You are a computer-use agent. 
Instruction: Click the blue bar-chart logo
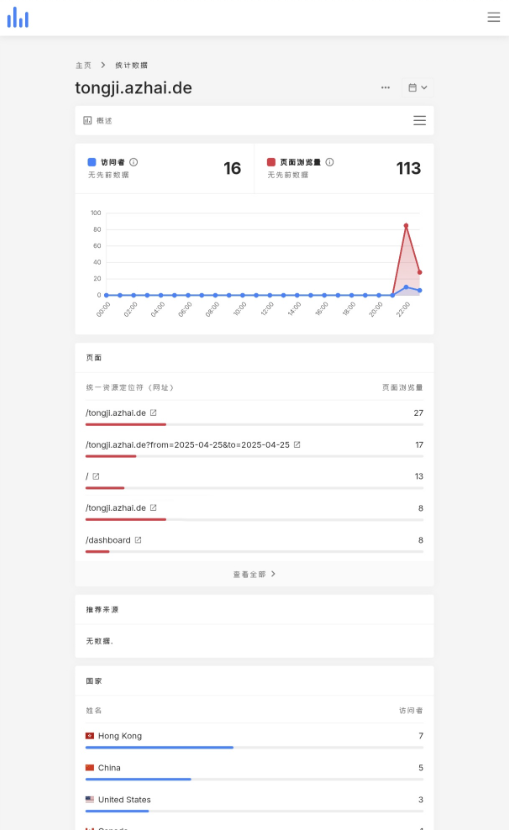pyautogui.click(x=17, y=17)
